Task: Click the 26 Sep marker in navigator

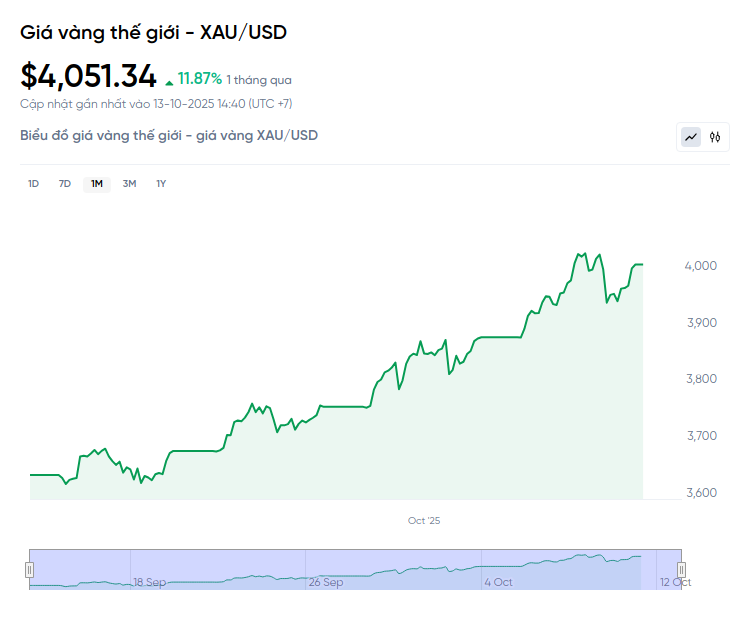Action: point(326,582)
